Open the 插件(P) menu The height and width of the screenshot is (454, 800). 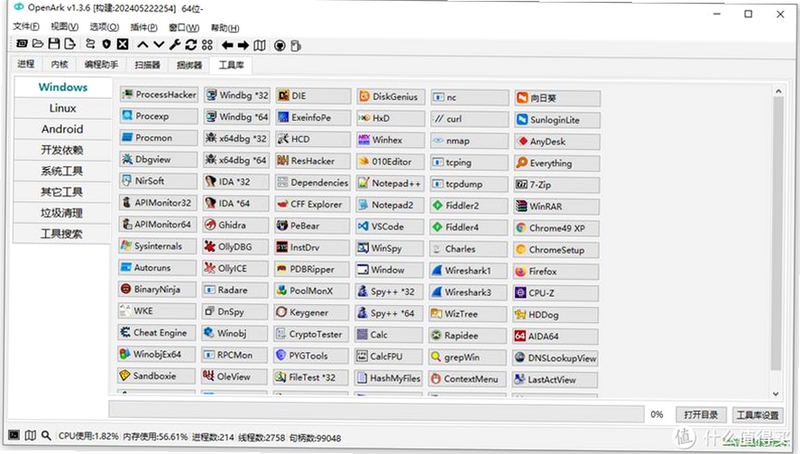coord(144,28)
